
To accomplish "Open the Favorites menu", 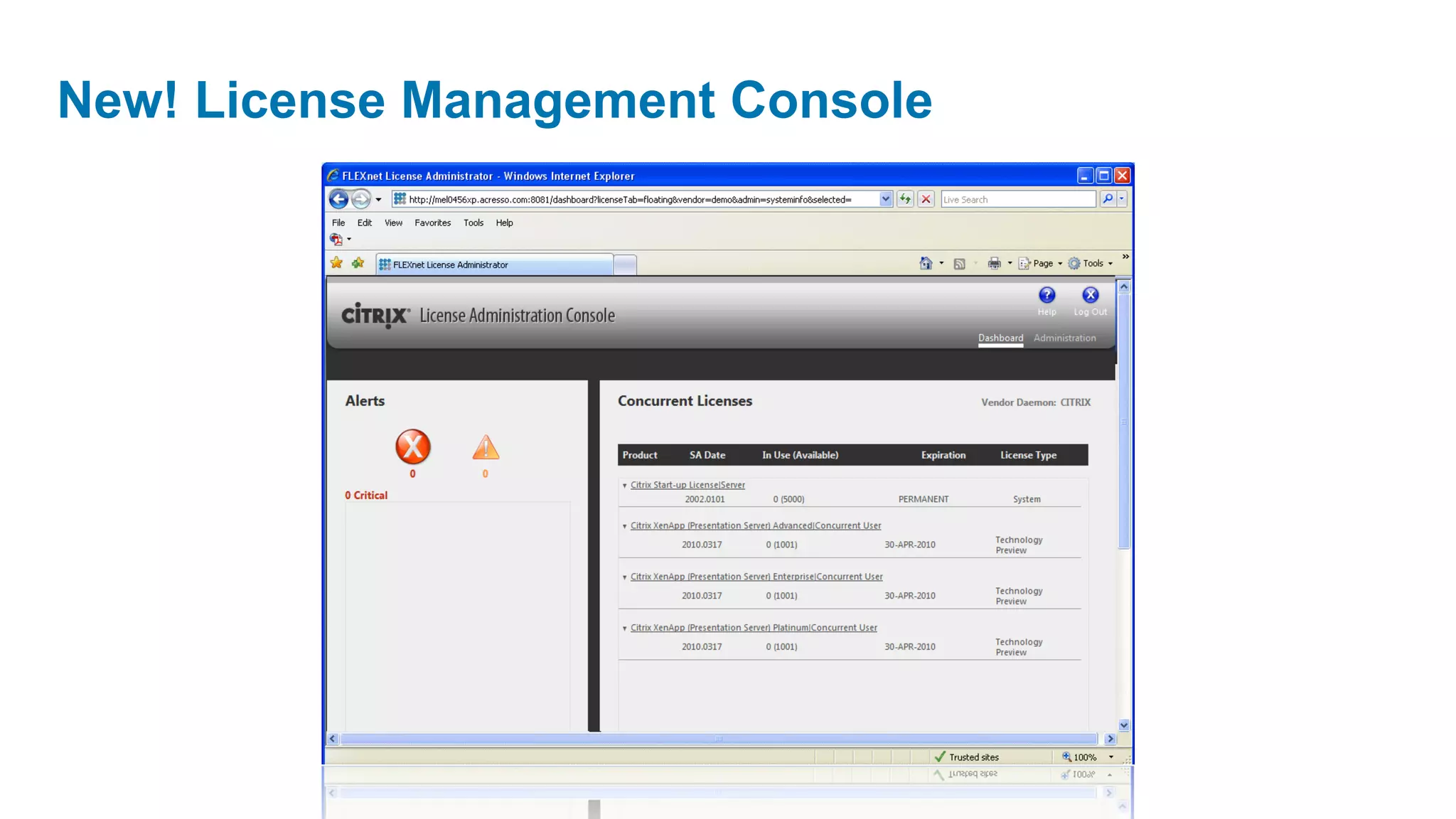I will point(433,223).
